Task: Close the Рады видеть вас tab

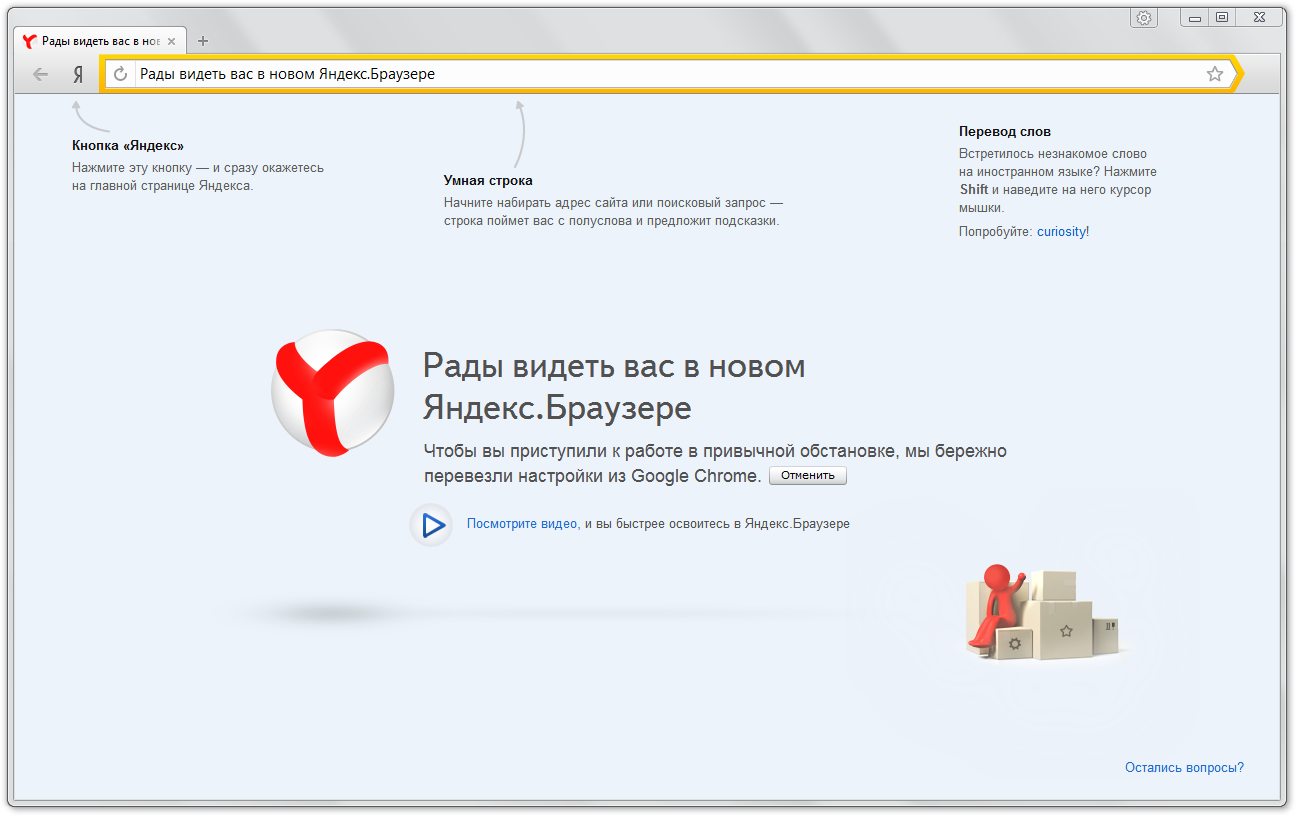Action: [171, 41]
